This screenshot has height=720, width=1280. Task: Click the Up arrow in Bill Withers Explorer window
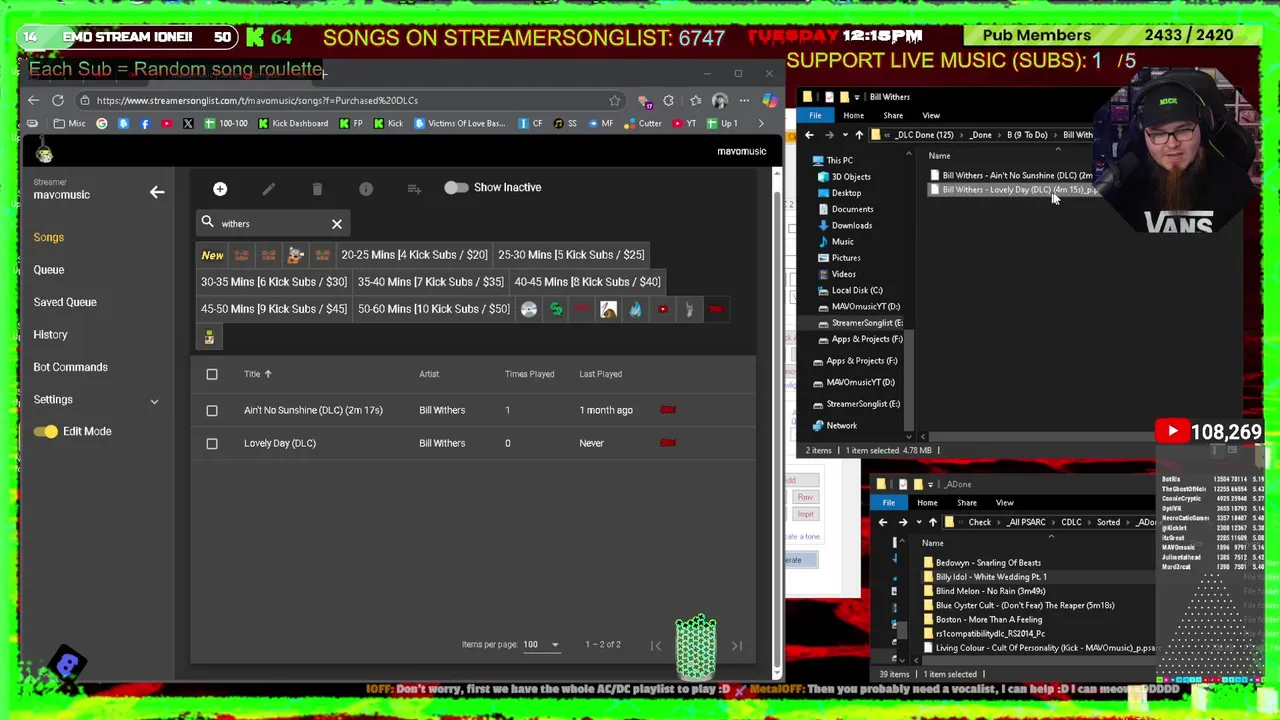(x=858, y=135)
